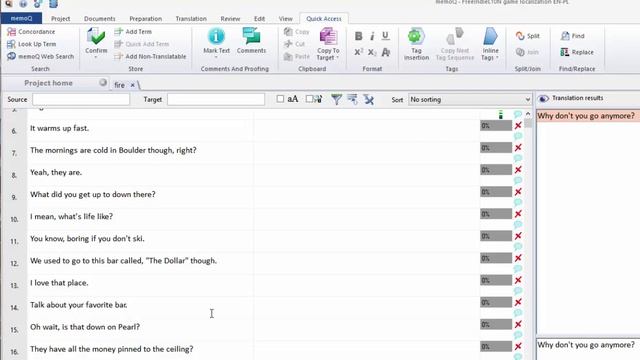Open the Mark Text tool
640x360 pixels.
pyautogui.click(x=216, y=41)
